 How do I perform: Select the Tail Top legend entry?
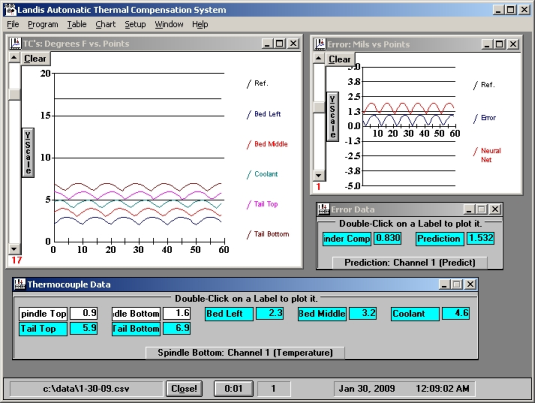coord(262,204)
